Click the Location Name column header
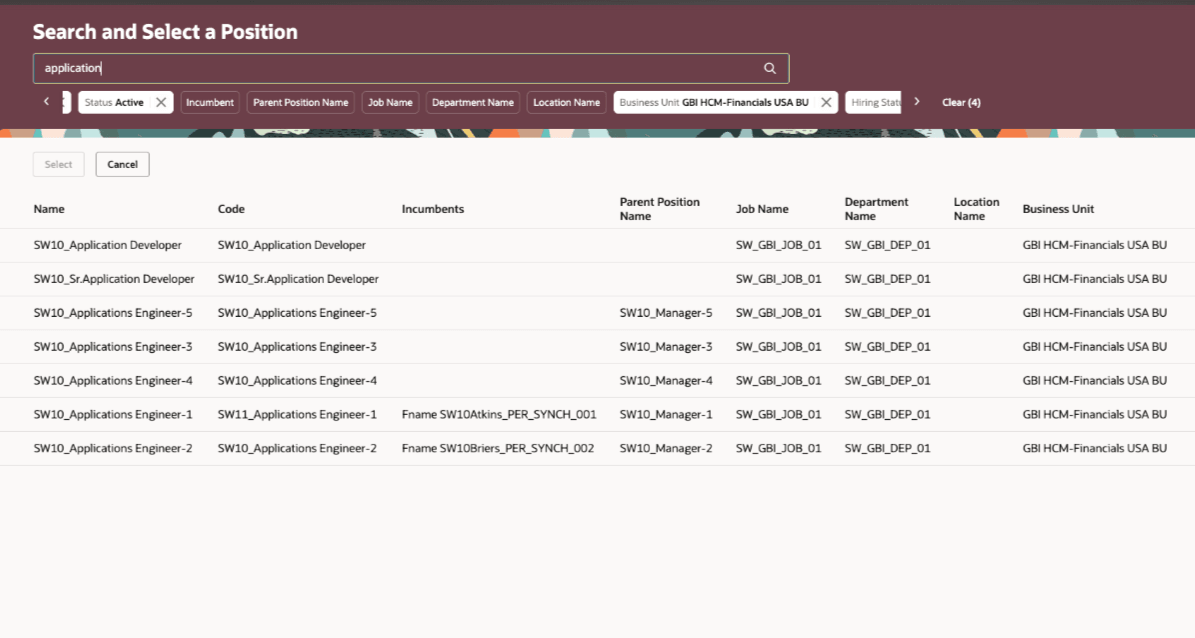1195x638 pixels. (x=976, y=209)
